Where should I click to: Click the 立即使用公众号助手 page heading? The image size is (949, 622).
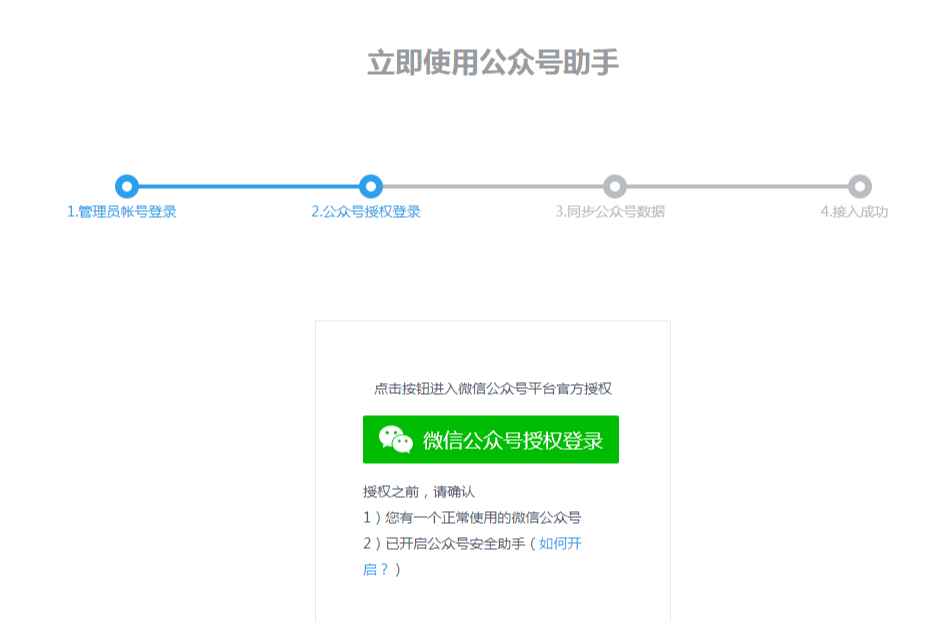(x=493, y=63)
